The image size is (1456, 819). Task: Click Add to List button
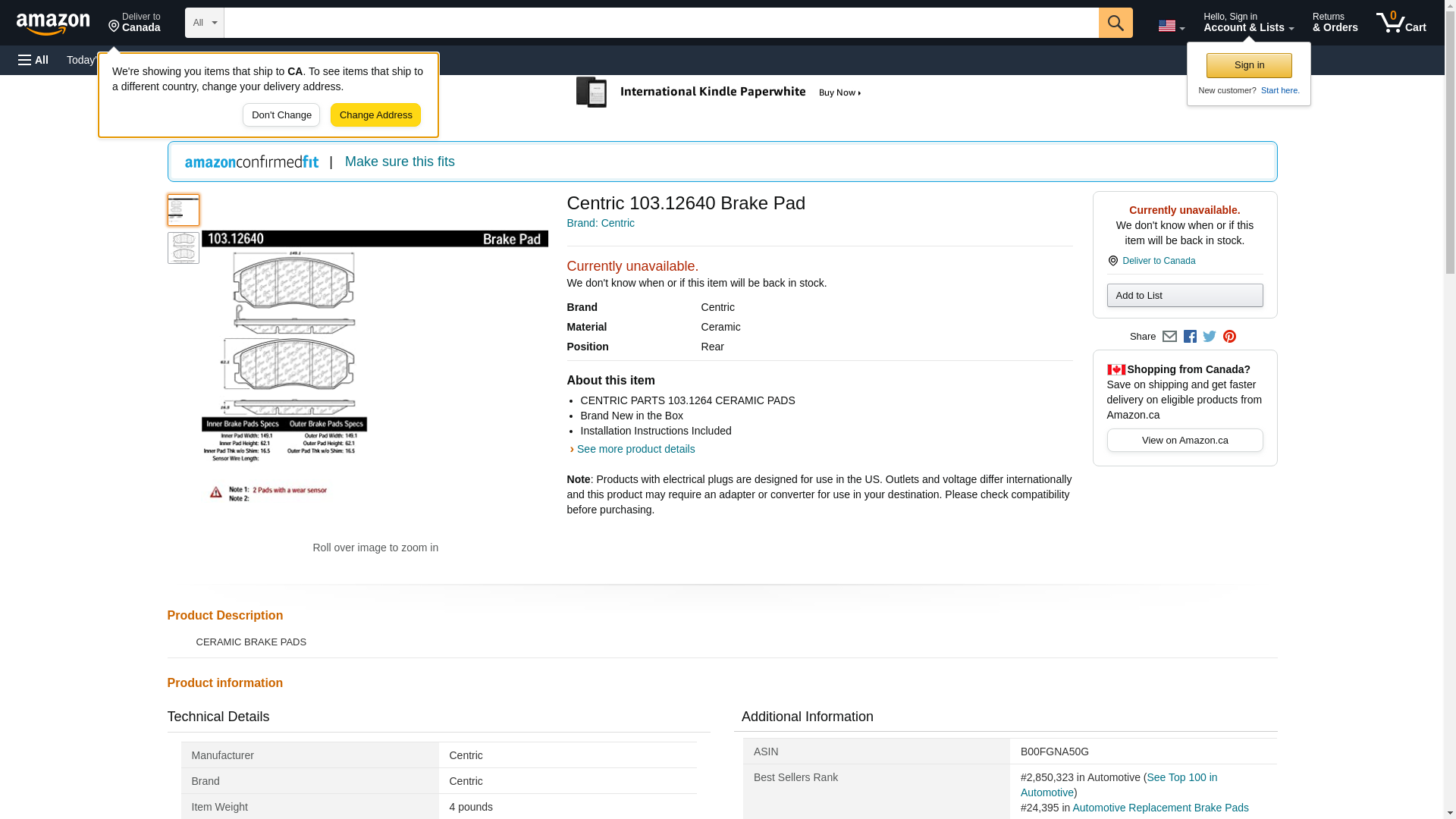click(1185, 295)
